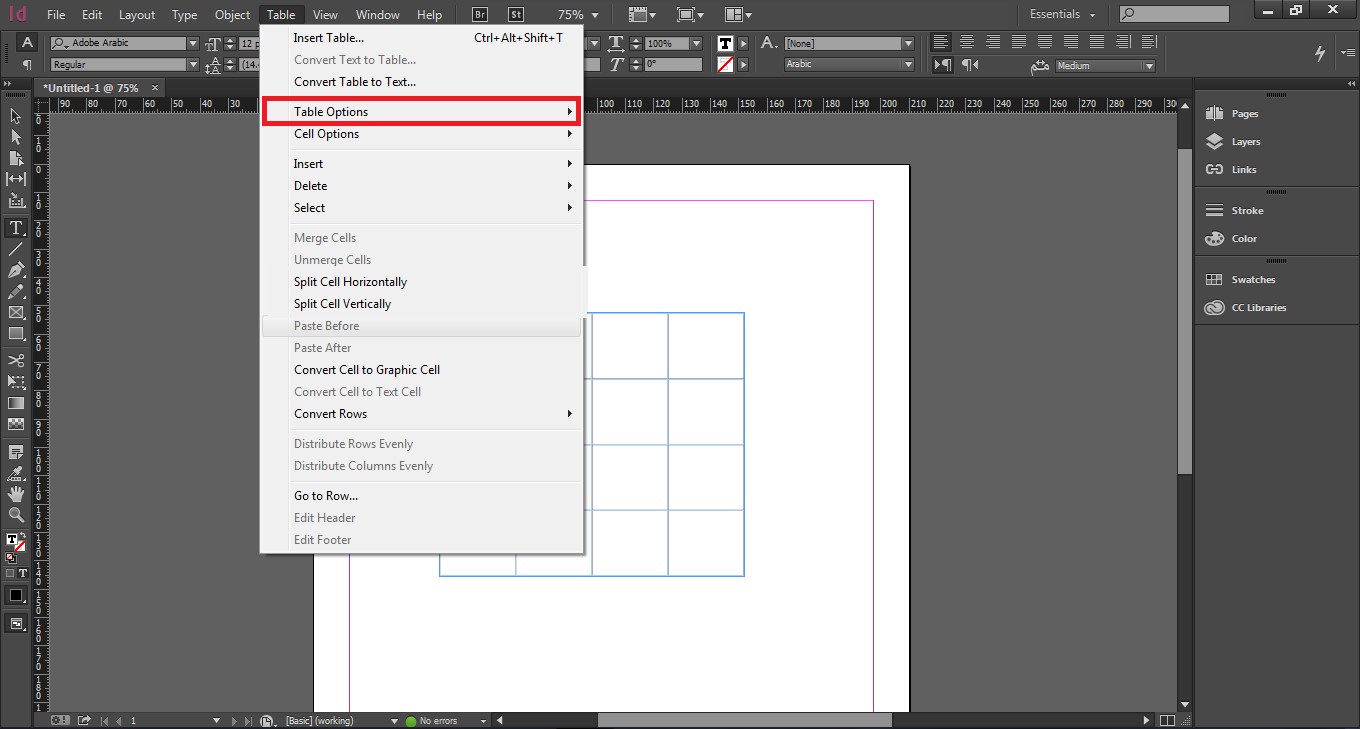Viewport: 1360px width, 729px height.
Task: Toggle Character Formatting Controls mode
Action: tap(27, 43)
